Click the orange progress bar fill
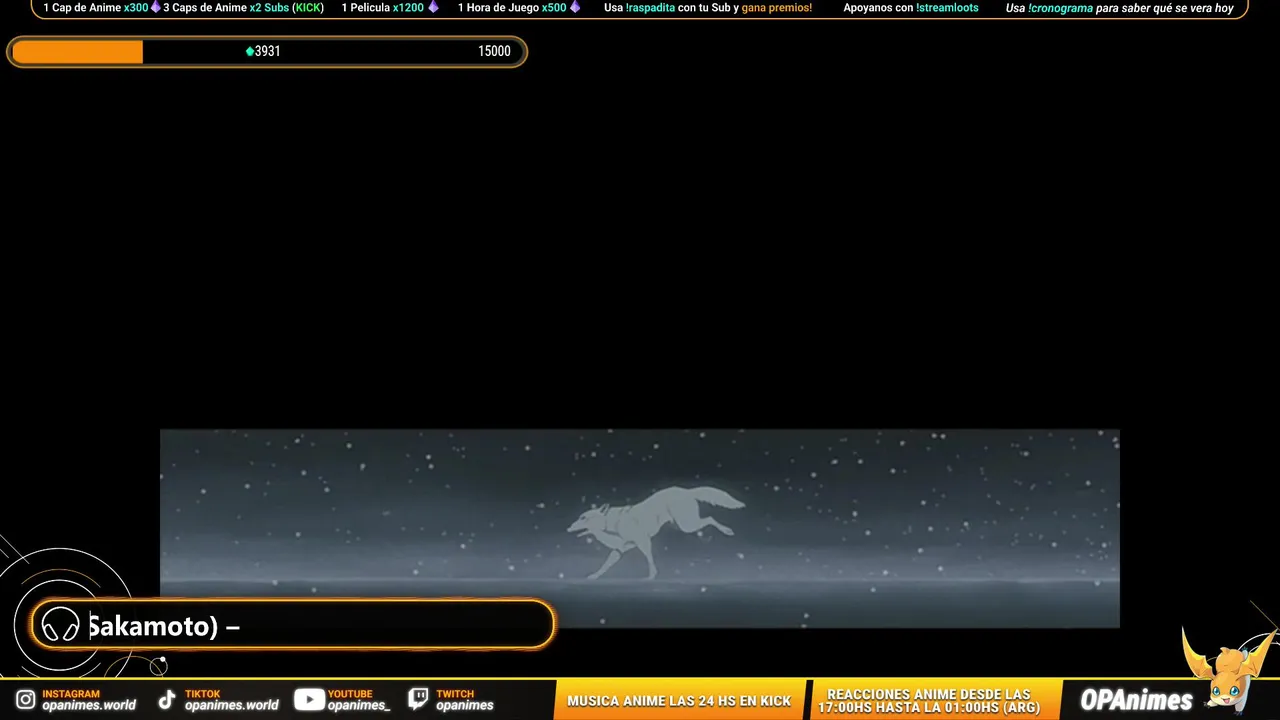Image resolution: width=1280 pixels, height=720 pixels. tap(77, 52)
